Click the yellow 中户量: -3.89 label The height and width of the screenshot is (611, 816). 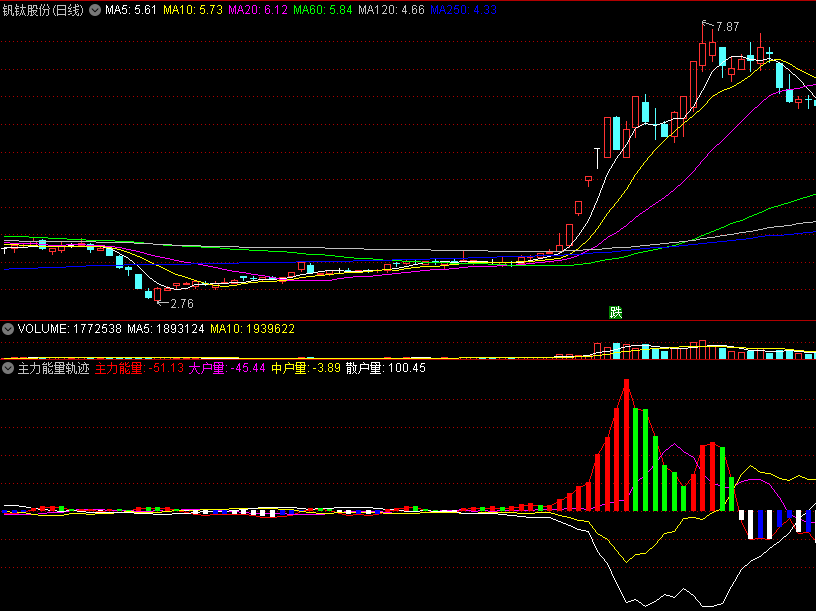(306, 368)
